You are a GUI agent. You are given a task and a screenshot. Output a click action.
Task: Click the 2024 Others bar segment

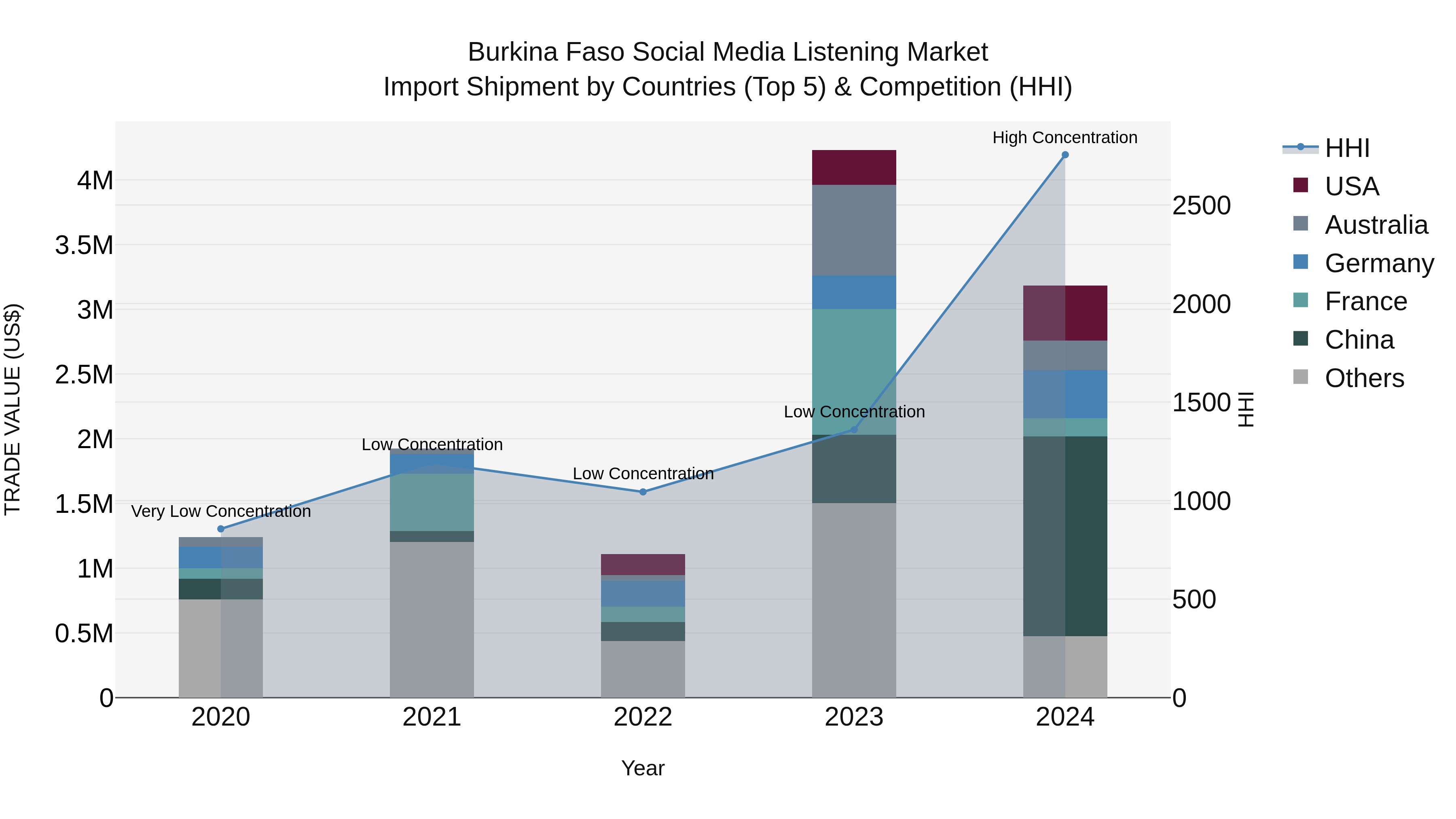click(1065, 667)
